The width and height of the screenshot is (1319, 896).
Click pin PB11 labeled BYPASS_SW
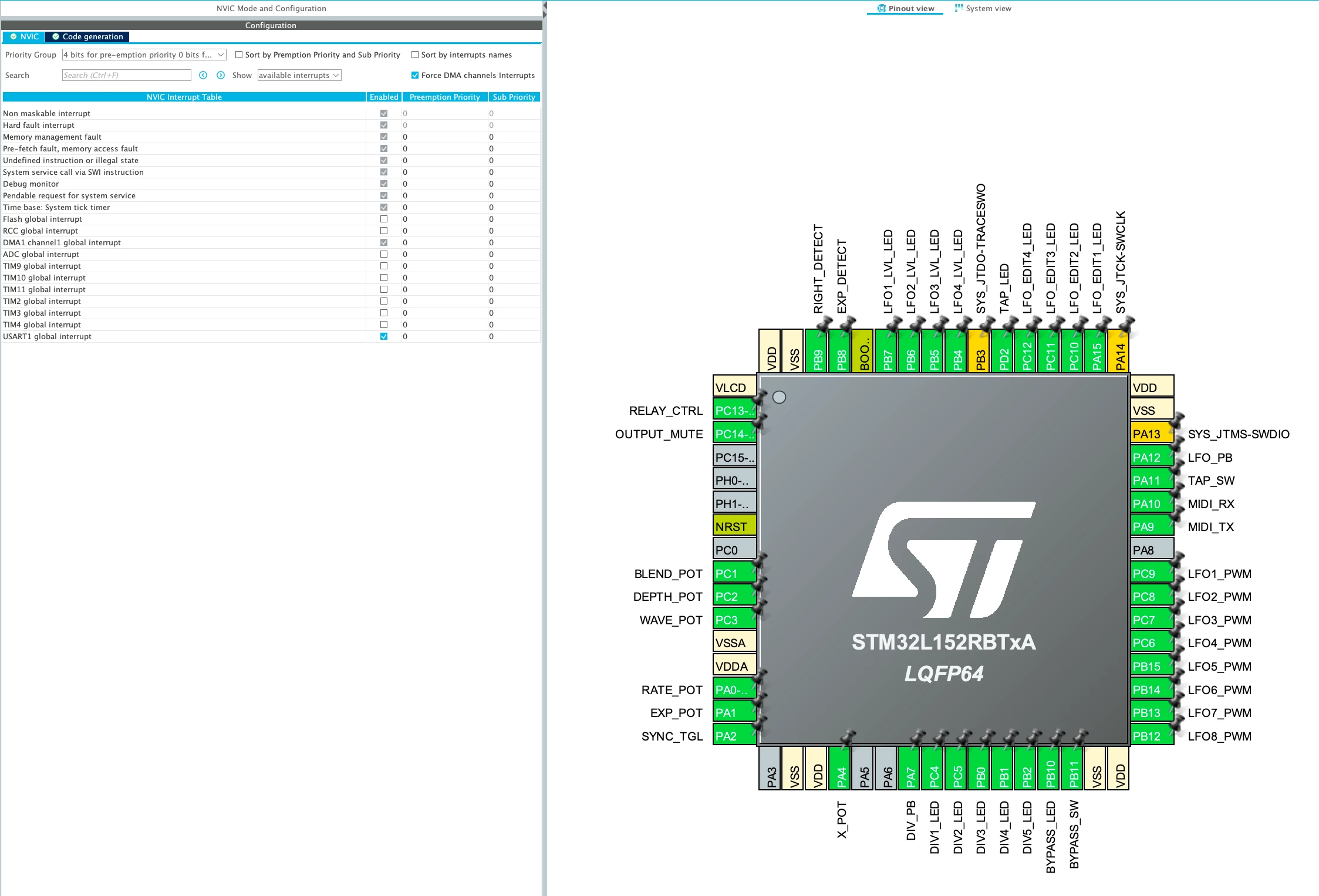pyautogui.click(x=1072, y=768)
